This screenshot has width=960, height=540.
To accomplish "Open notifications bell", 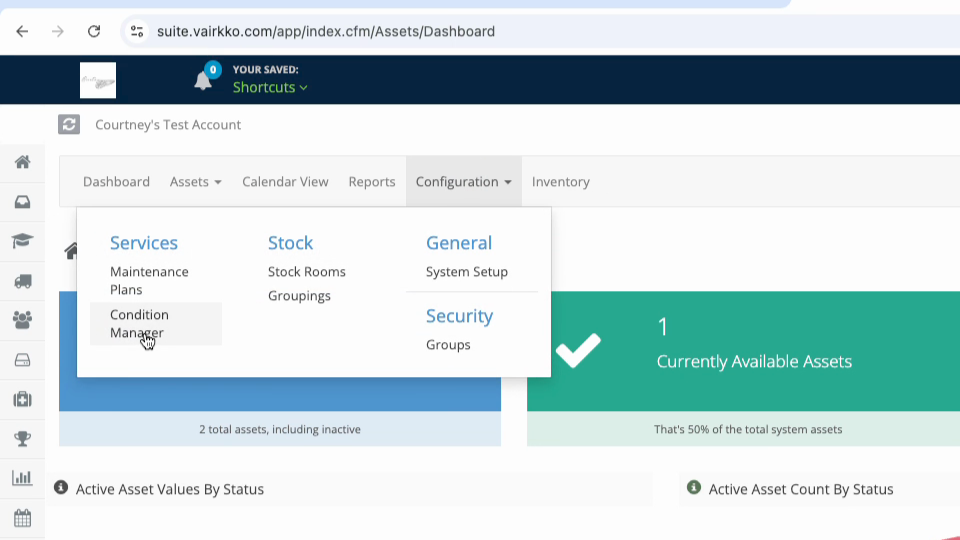I will point(203,80).
